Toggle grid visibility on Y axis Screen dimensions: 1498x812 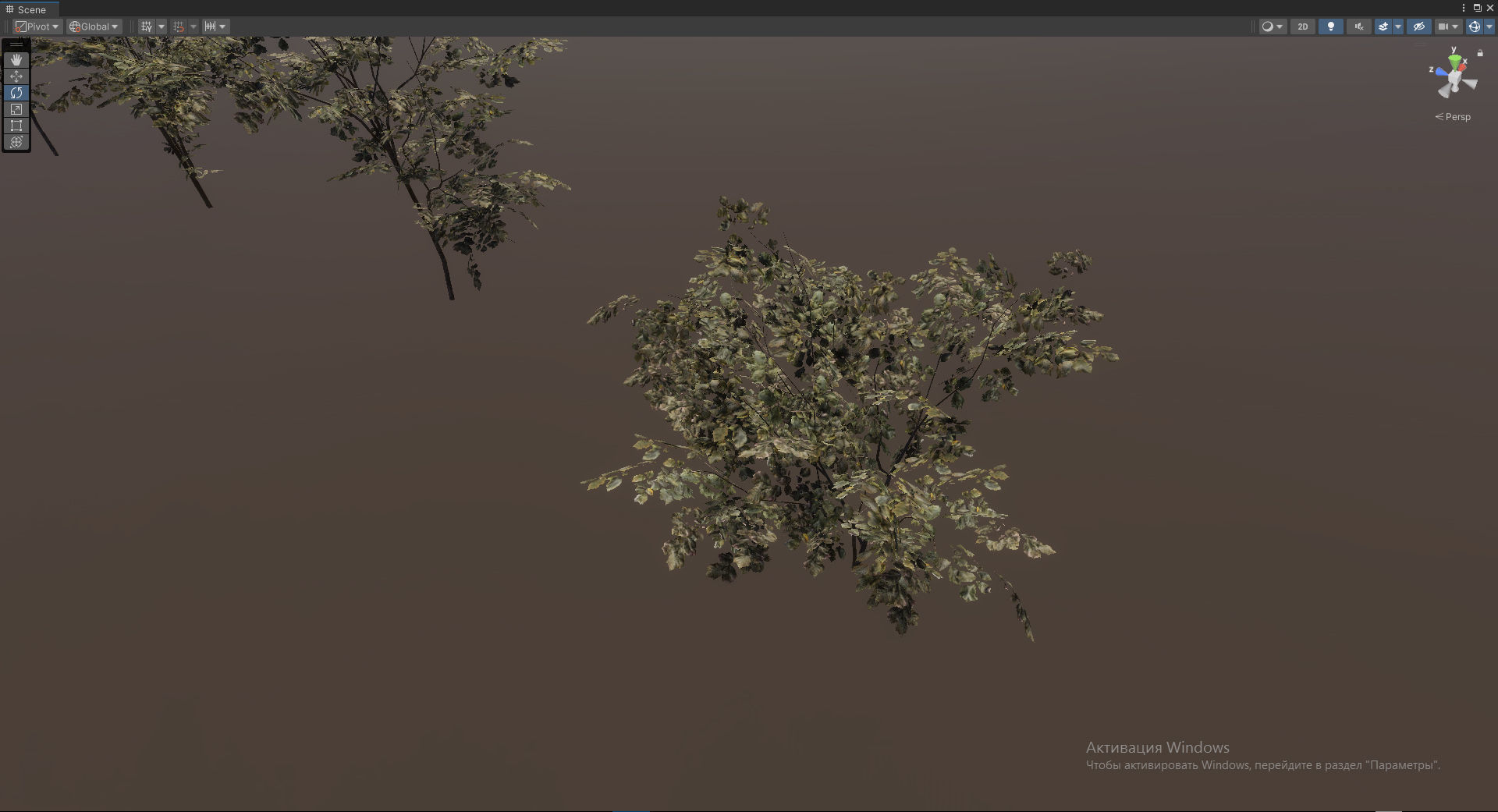(147, 27)
